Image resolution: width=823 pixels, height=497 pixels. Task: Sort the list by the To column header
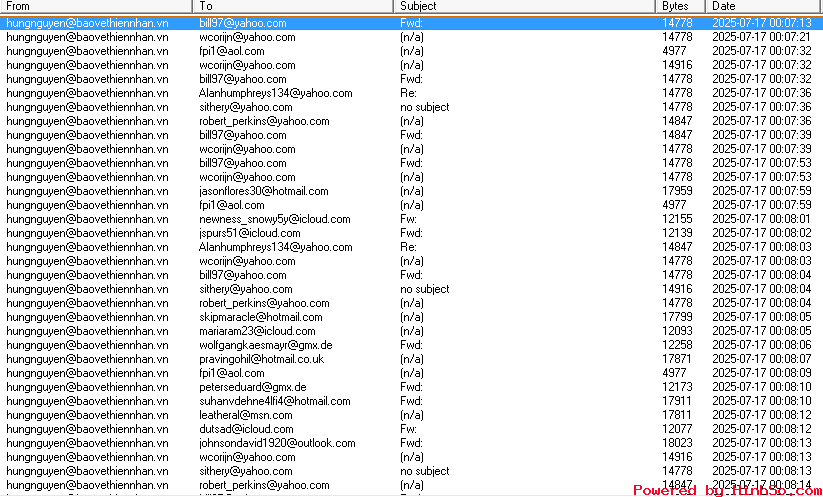(x=293, y=6)
